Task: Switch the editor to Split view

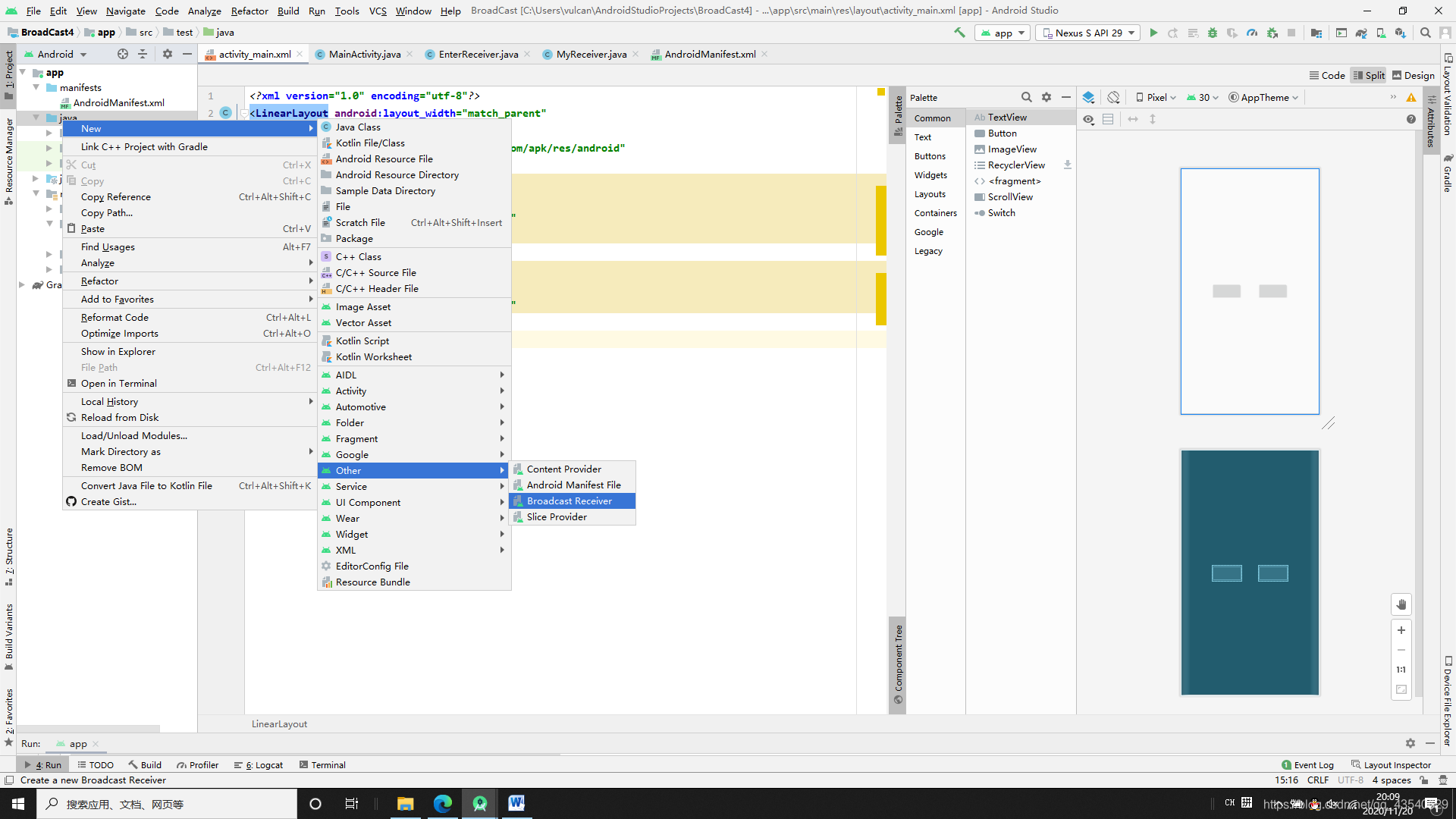Action: click(1369, 75)
